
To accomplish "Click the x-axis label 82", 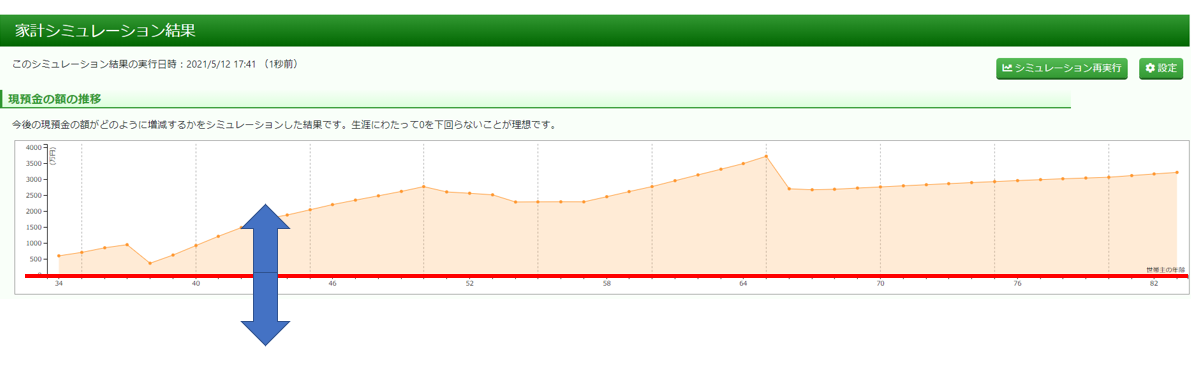I will pyautogui.click(x=1154, y=283).
